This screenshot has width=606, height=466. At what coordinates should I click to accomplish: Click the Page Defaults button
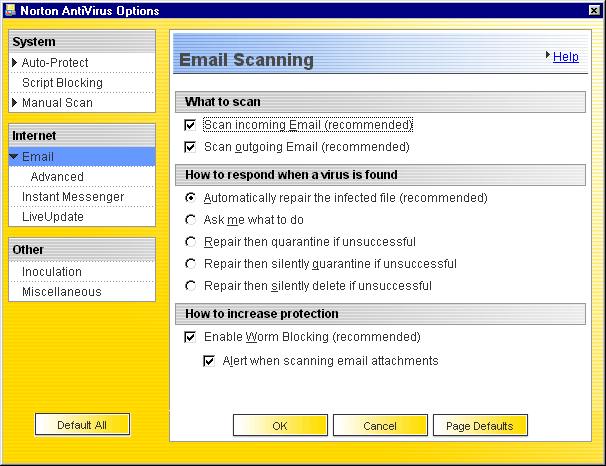[480, 426]
